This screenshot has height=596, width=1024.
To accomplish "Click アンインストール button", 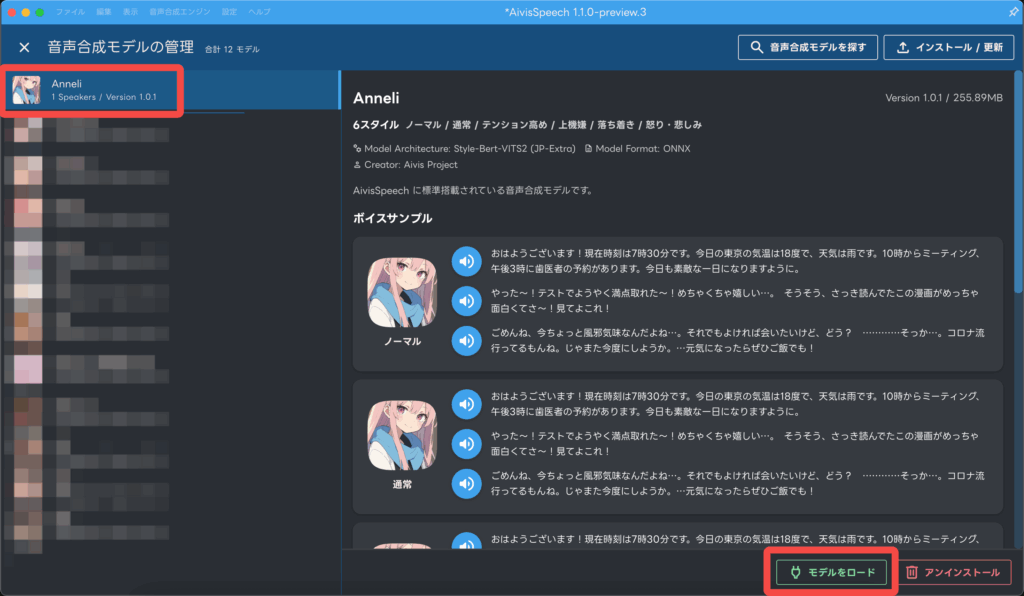I will 953,572.
